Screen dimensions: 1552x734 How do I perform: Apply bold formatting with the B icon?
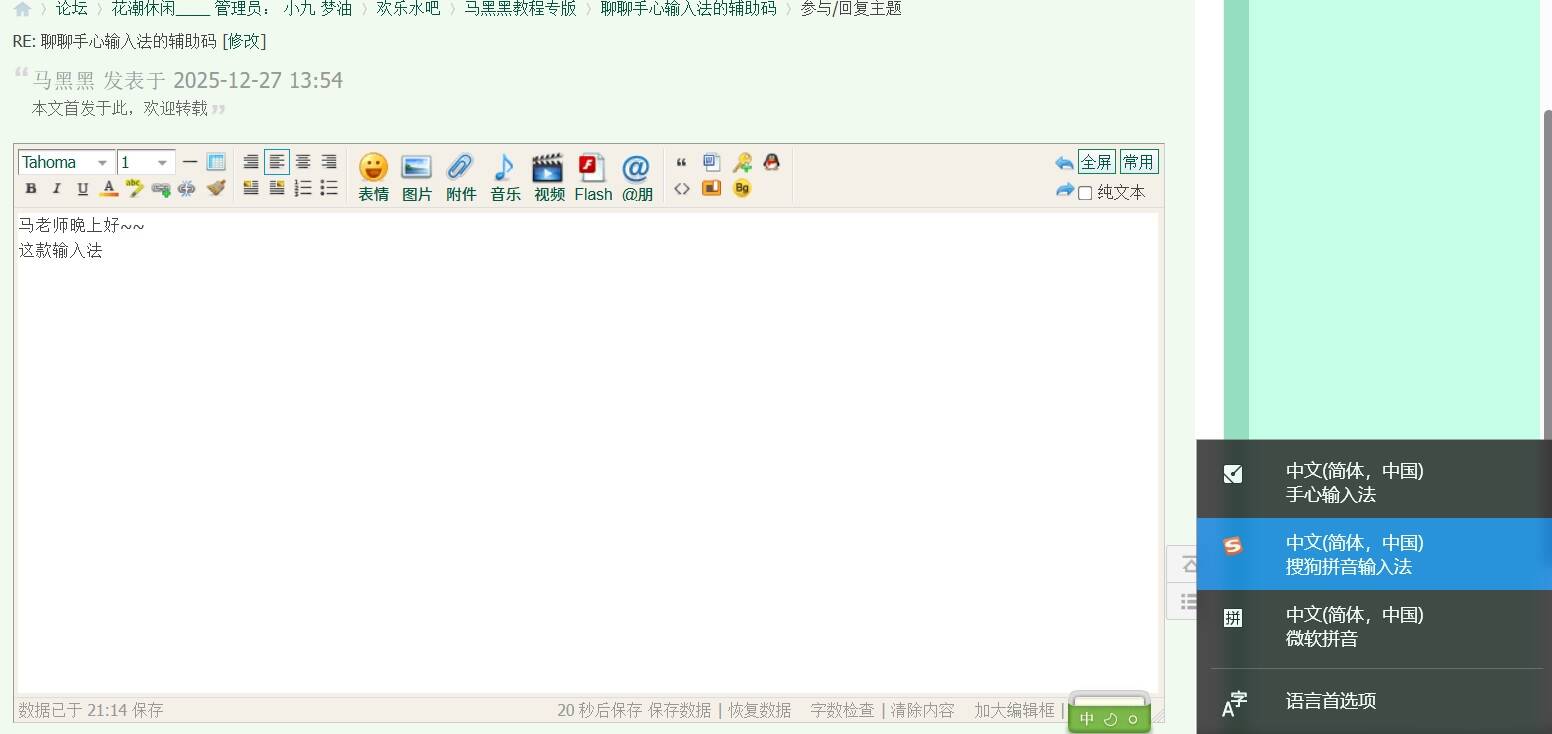click(31, 189)
